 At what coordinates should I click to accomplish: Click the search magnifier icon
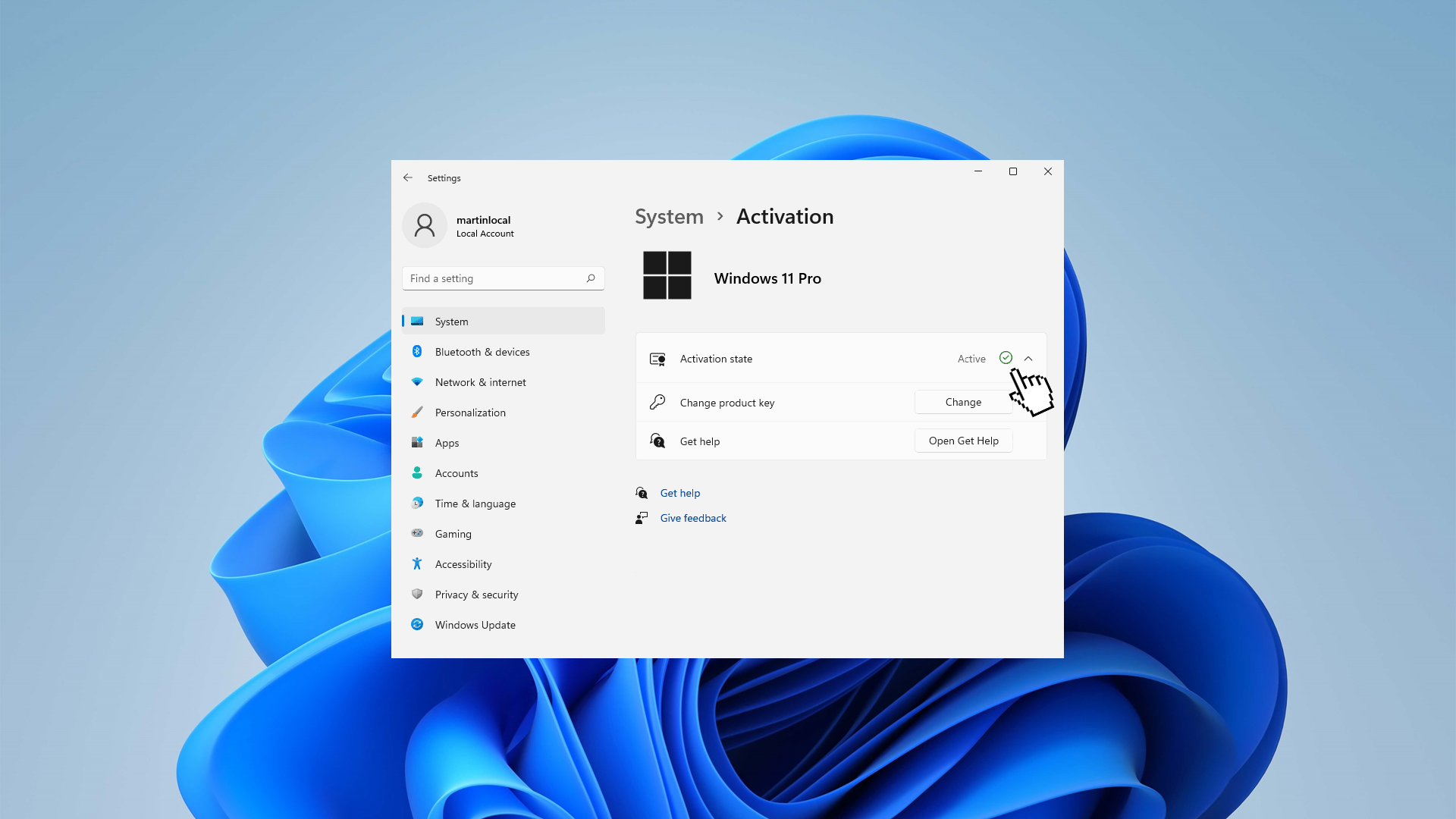coord(591,278)
